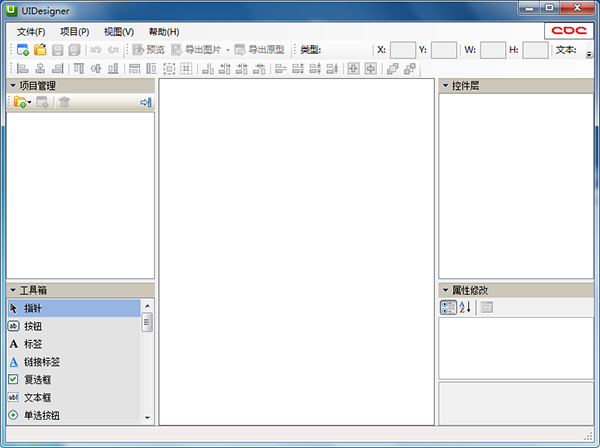This screenshot has width=600, height=448.
Task: Collapse the 控件层 panel header arrow
Action: pos(445,86)
